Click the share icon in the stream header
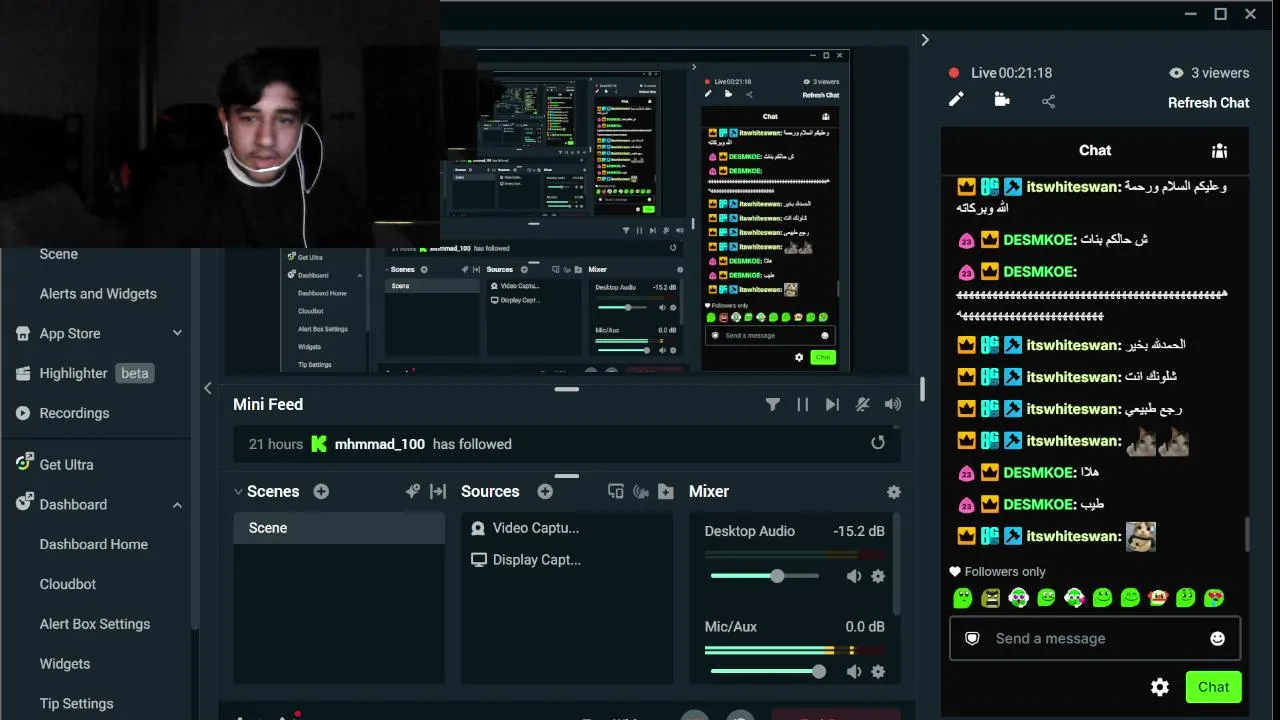1280x720 pixels. (x=1048, y=101)
